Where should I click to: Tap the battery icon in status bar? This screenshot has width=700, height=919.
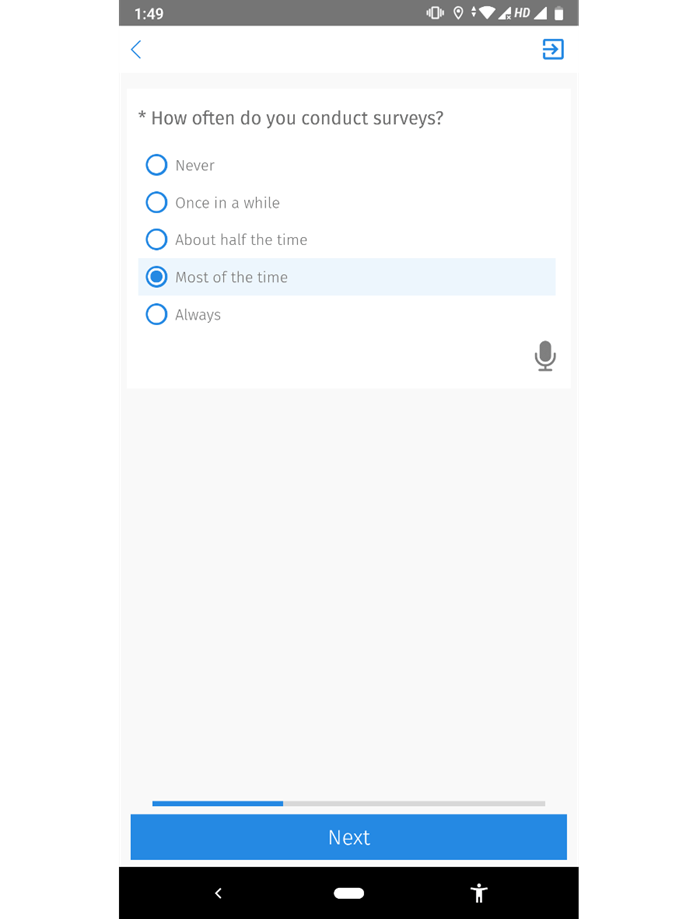pos(559,13)
